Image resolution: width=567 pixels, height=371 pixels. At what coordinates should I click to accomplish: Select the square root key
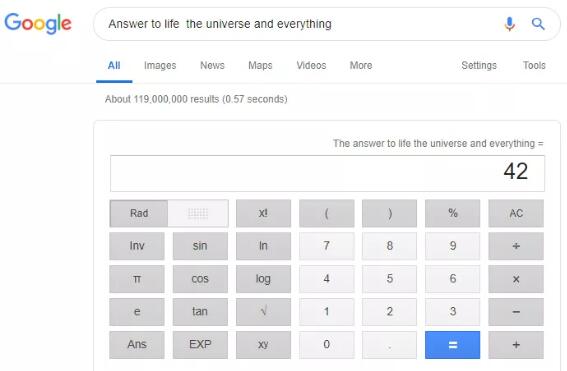coord(263,311)
